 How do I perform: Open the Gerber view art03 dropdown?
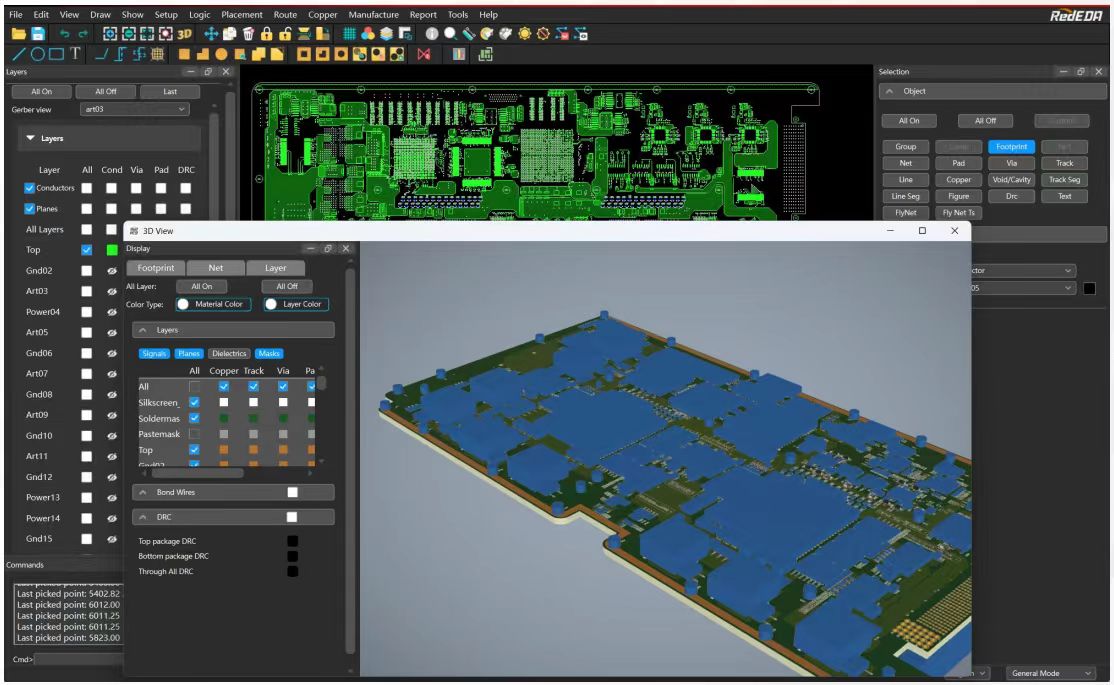pos(133,108)
